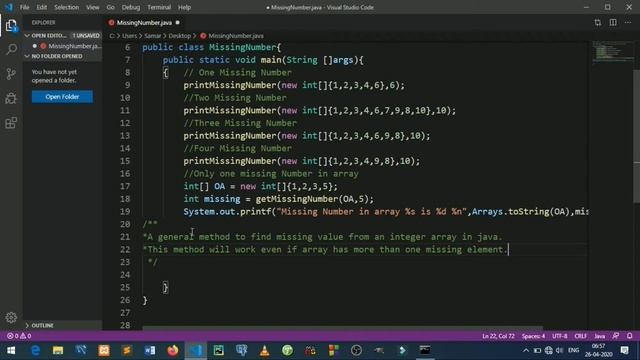Click the ENG language indicator in taskbar
The width and height of the screenshot is (640, 360).
click(573, 350)
